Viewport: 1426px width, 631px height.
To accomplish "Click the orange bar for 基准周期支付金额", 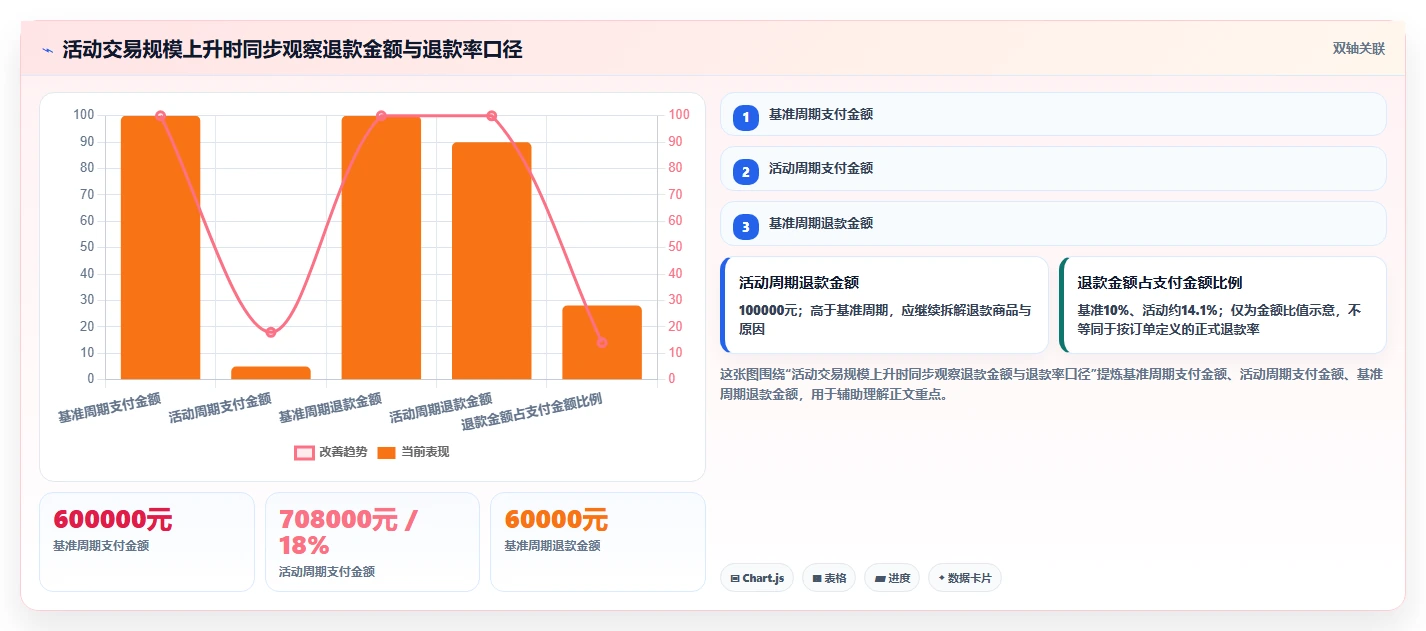I will (160, 248).
